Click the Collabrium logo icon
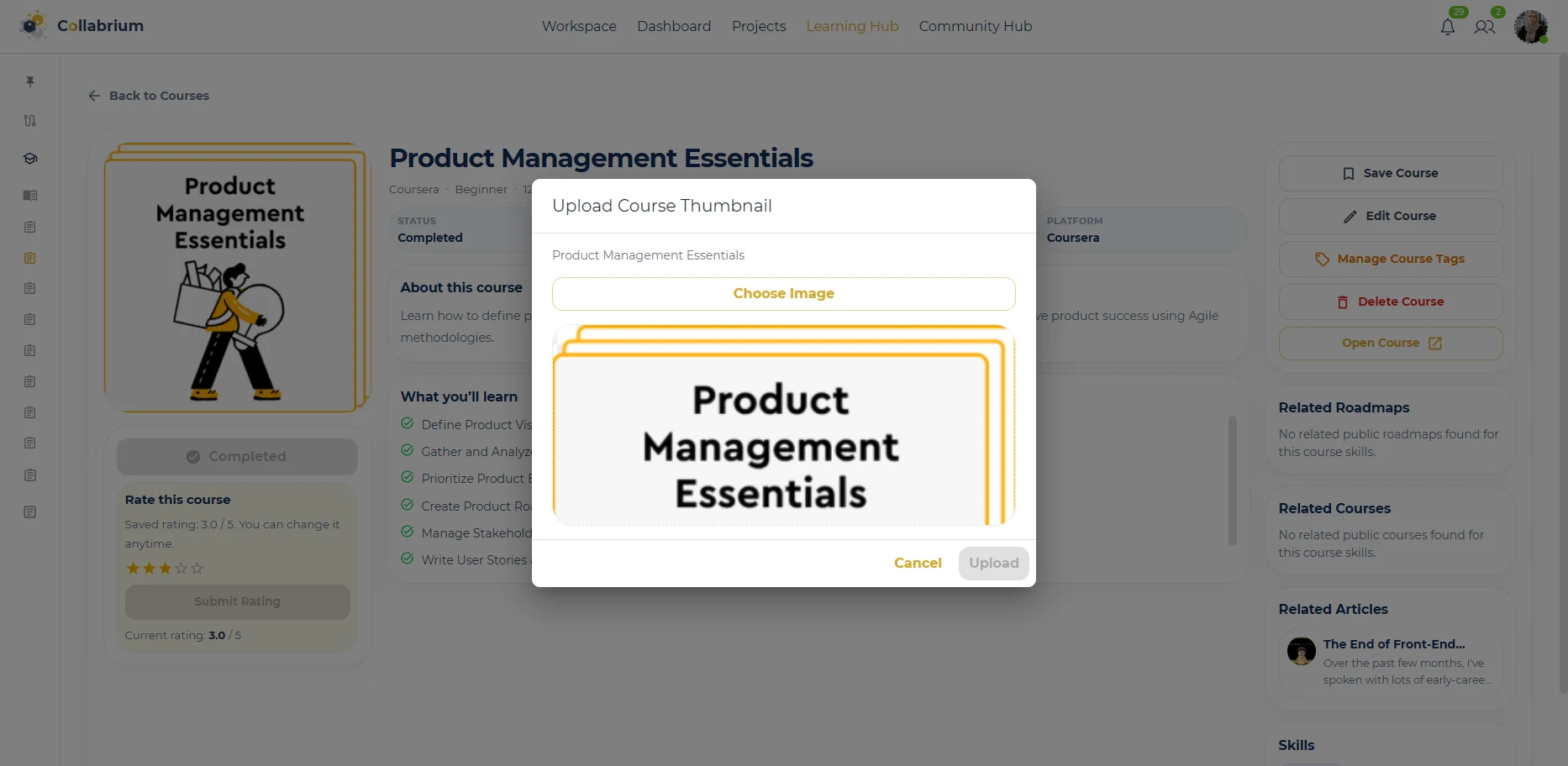Image resolution: width=1568 pixels, height=766 pixels. point(33,26)
